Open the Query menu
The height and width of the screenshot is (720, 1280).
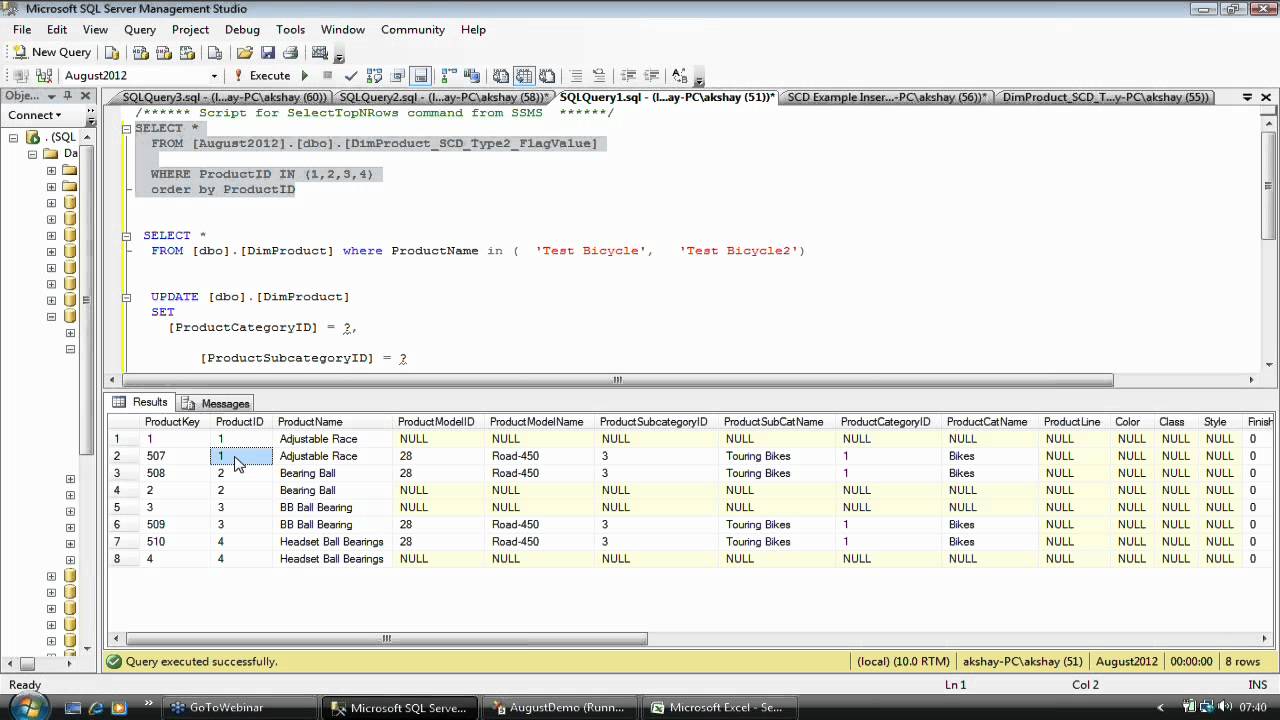pyautogui.click(x=140, y=30)
